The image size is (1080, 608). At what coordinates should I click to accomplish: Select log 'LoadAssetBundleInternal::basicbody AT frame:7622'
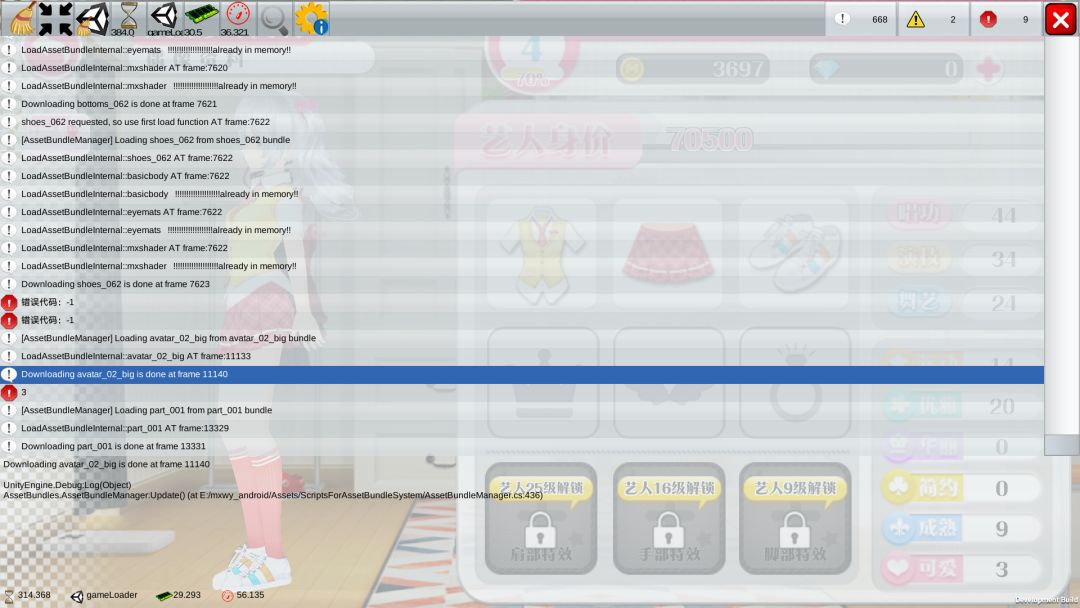(522, 176)
